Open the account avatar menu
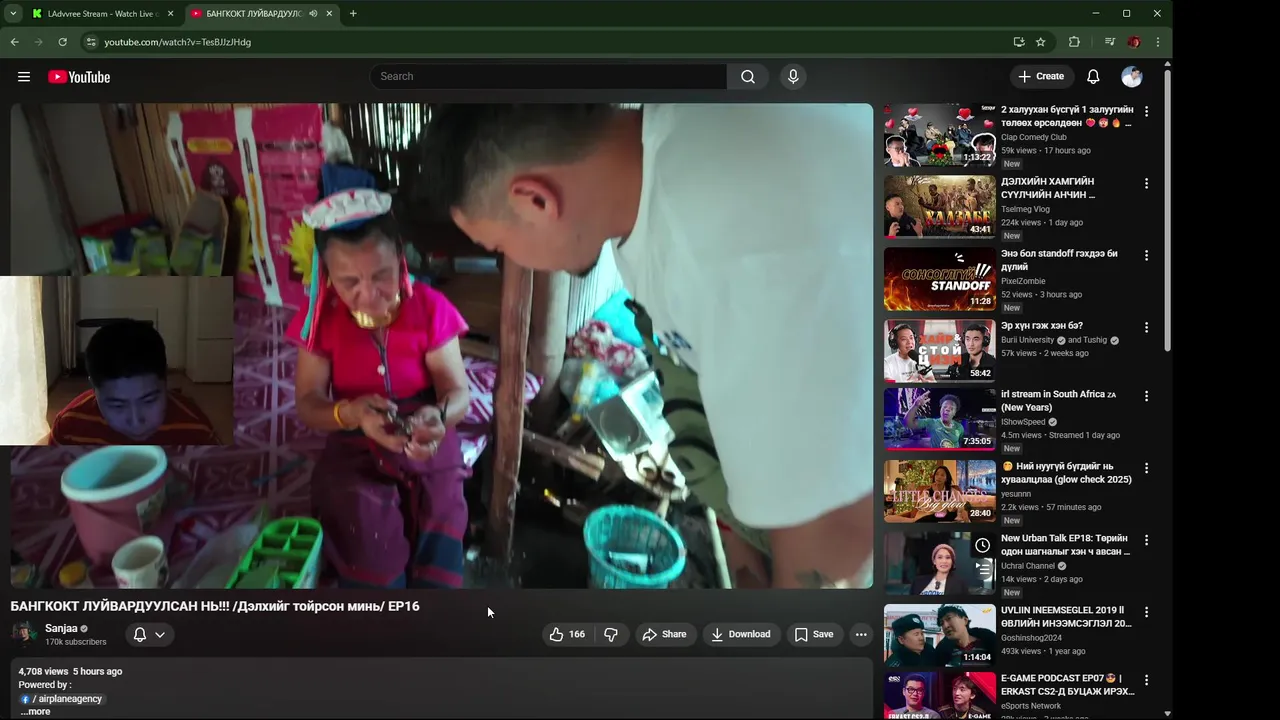1280x720 pixels. [1132, 77]
